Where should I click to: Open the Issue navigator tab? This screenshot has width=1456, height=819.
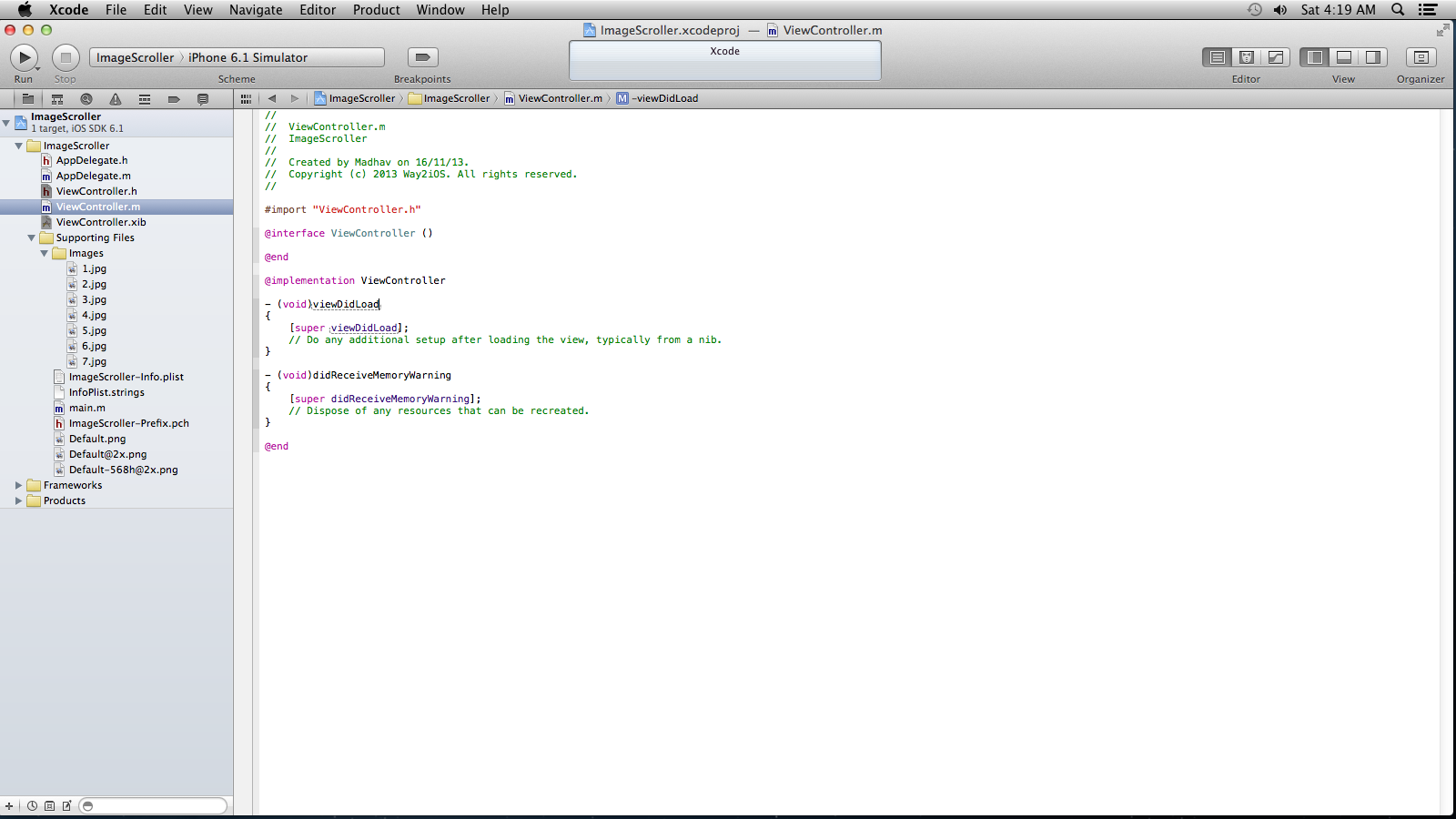(x=116, y=99)
